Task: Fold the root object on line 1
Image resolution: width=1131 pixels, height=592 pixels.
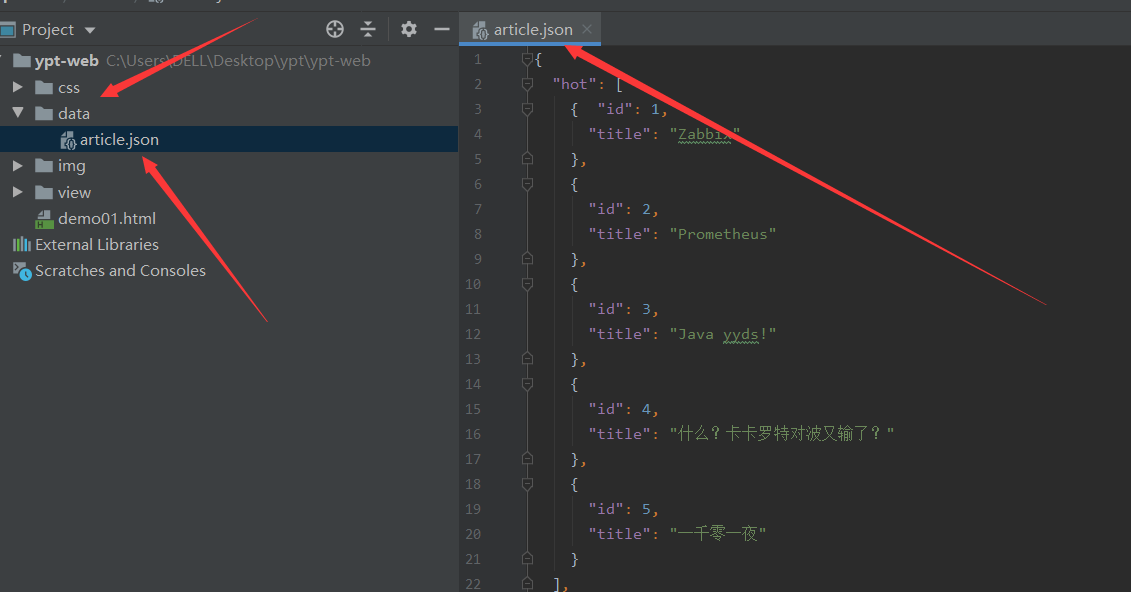Action: tap(527, 59)
